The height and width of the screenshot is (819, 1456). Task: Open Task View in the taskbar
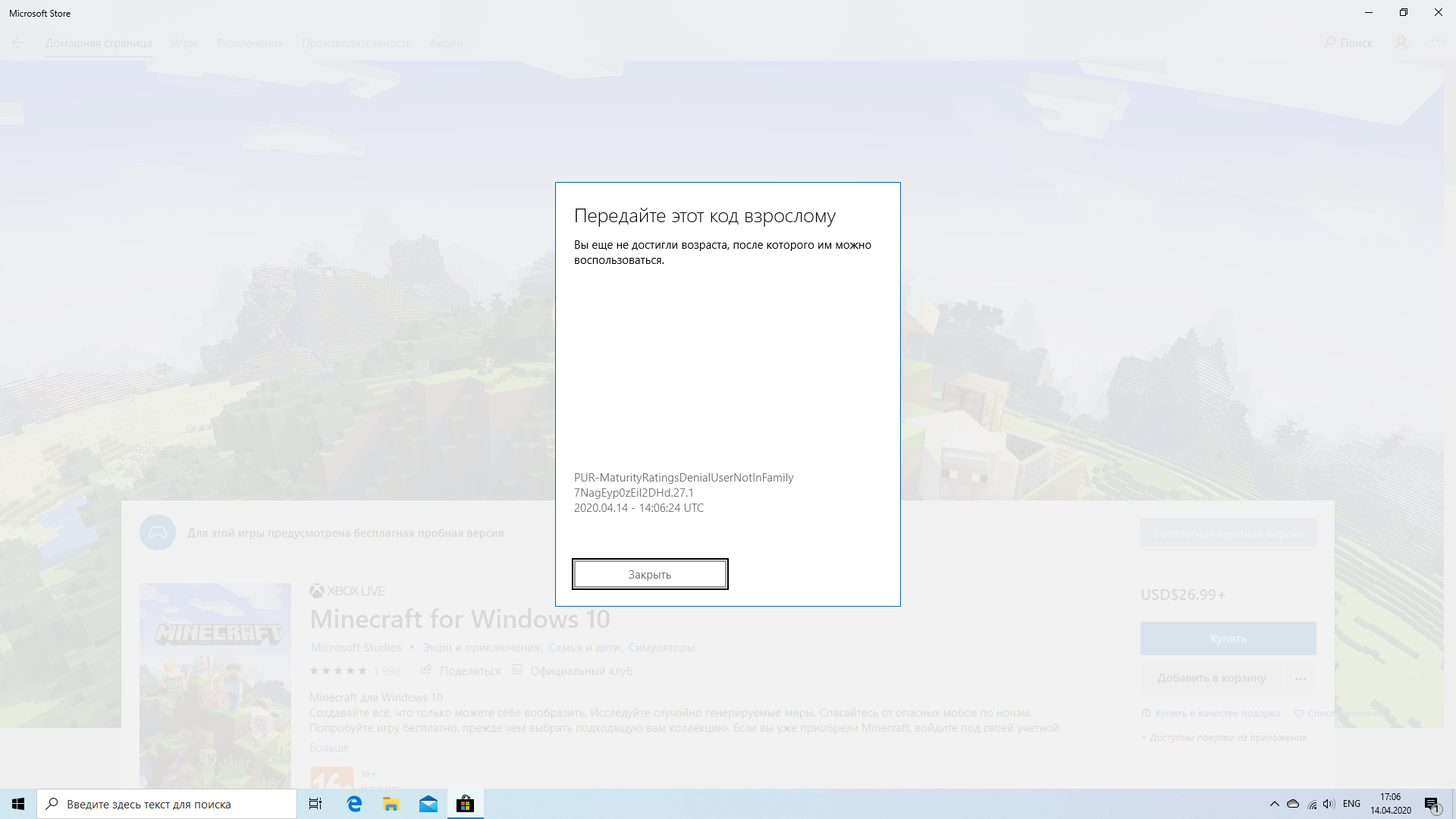pyautogui.click(x=315, y=804)
